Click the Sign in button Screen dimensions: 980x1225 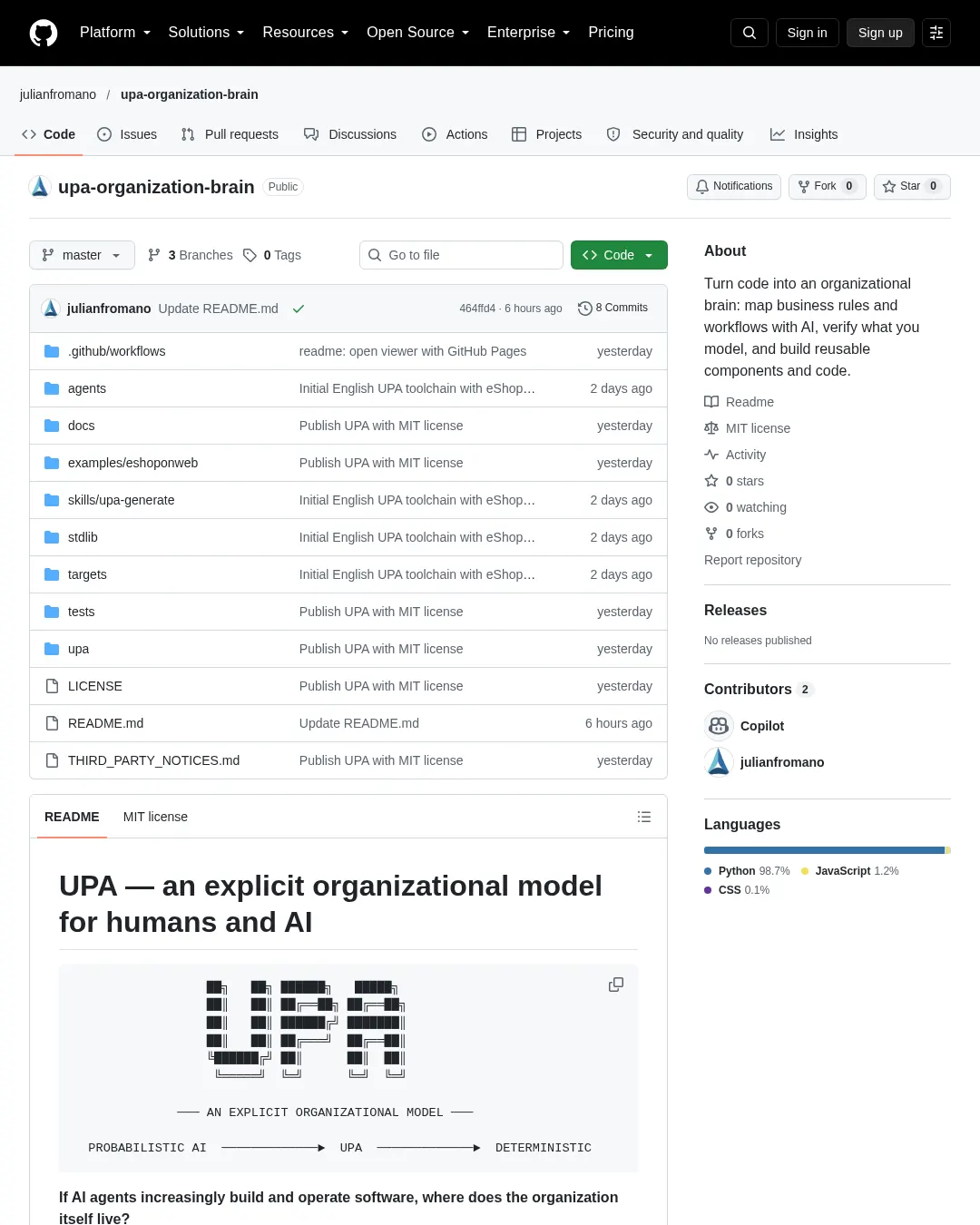tap(808, 33)
